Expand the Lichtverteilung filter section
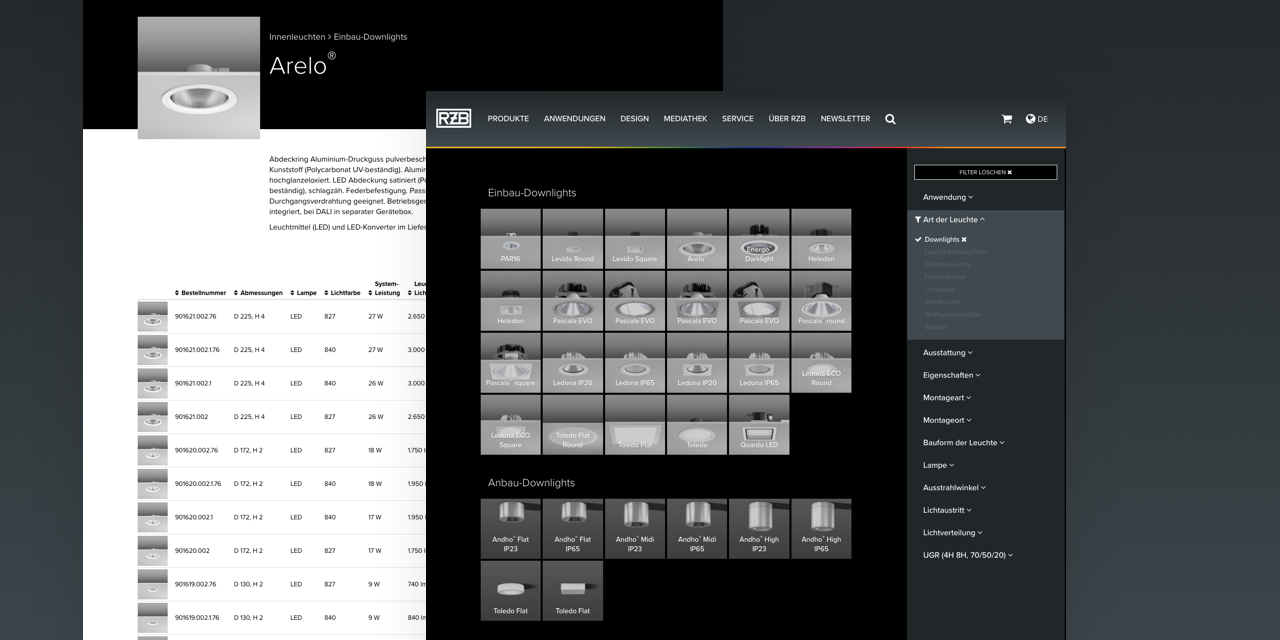1280x640 pixels. tap(952, 532)
